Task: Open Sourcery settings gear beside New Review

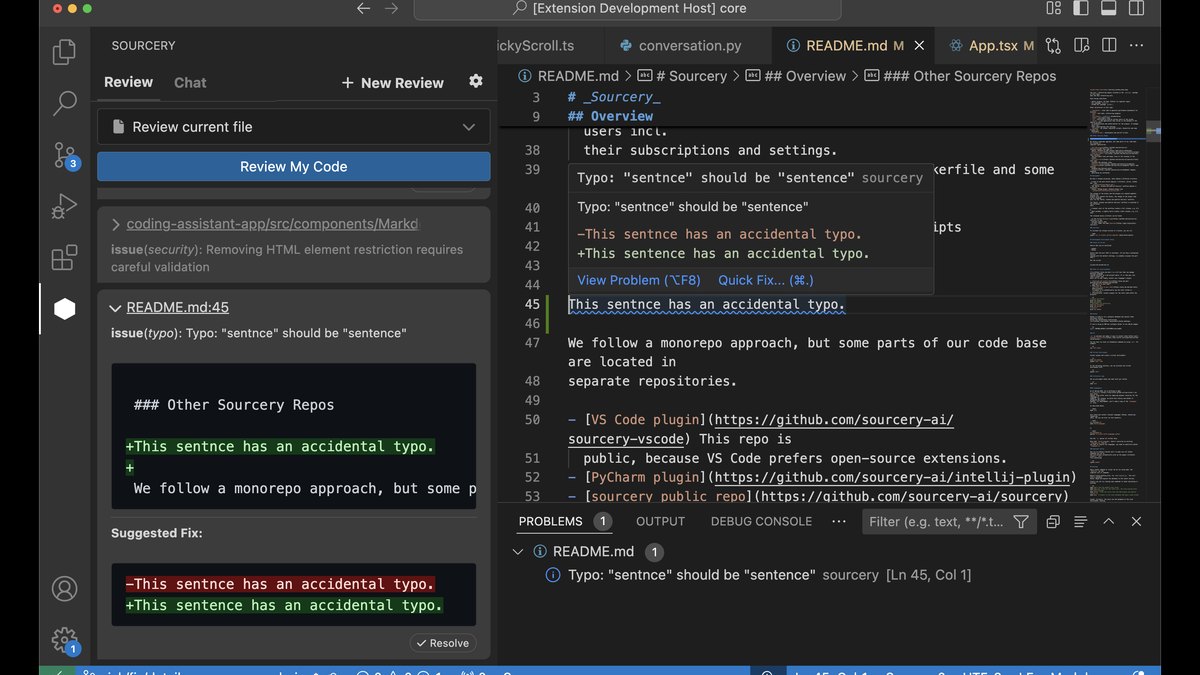Action: point(476,81)
